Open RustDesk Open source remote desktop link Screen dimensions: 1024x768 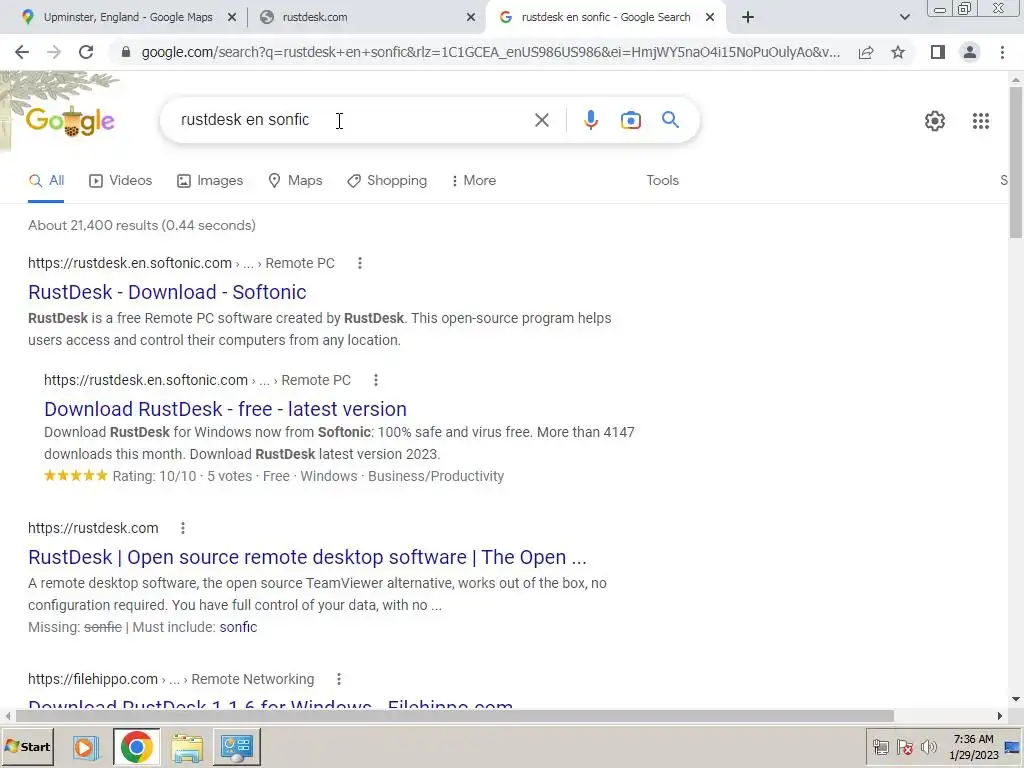tap(307, 557)
